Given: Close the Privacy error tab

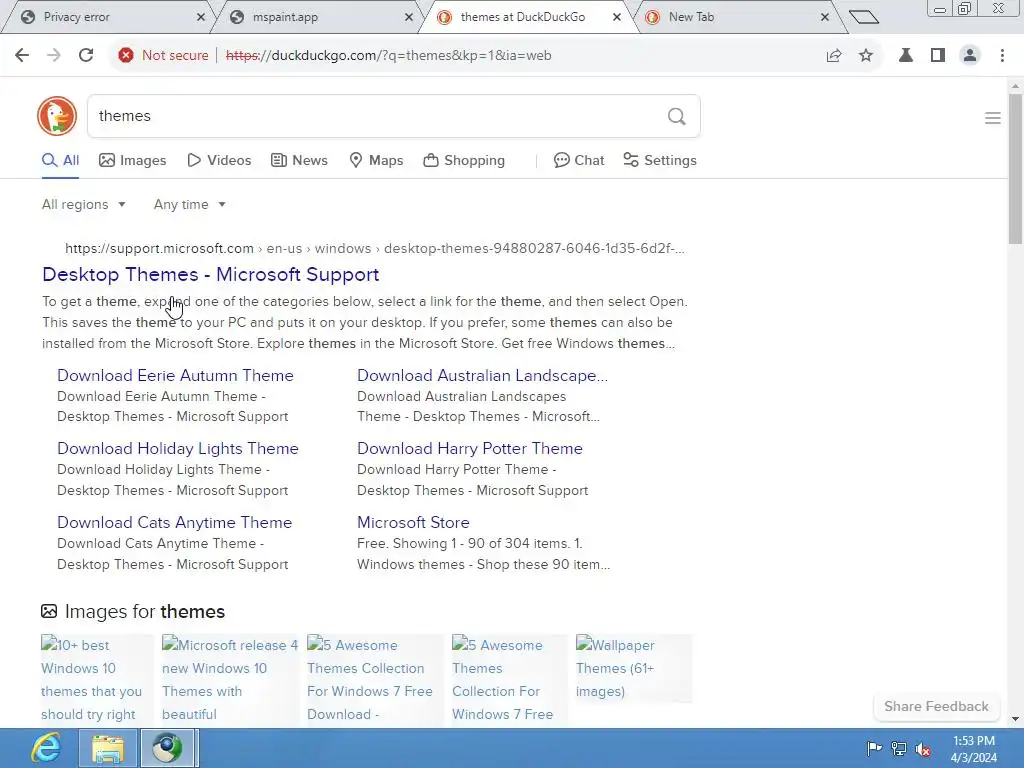Looking at the screenshot, I should click(x=200, y=17).
